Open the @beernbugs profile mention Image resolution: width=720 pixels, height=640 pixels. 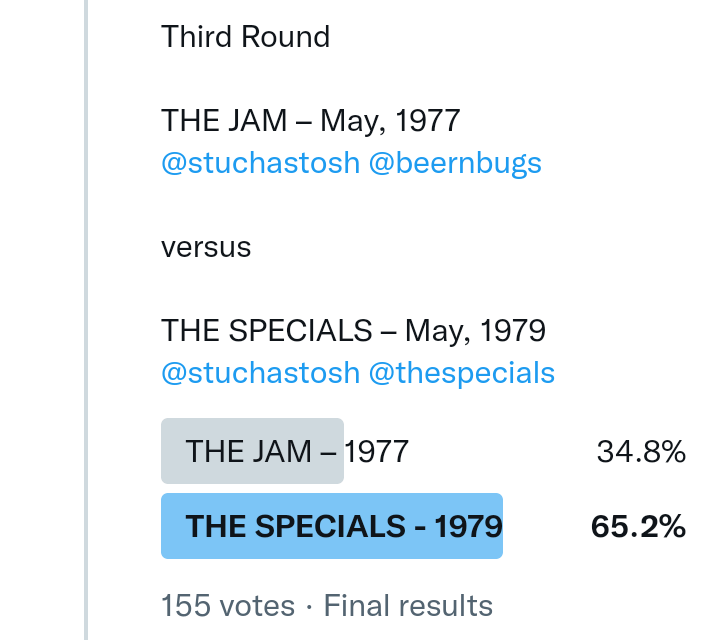pyautogui.click(x=455, y=163)
